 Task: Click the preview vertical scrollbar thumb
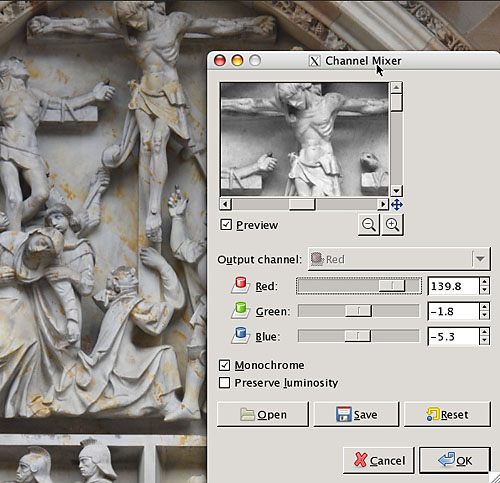[x=396, y=102]
